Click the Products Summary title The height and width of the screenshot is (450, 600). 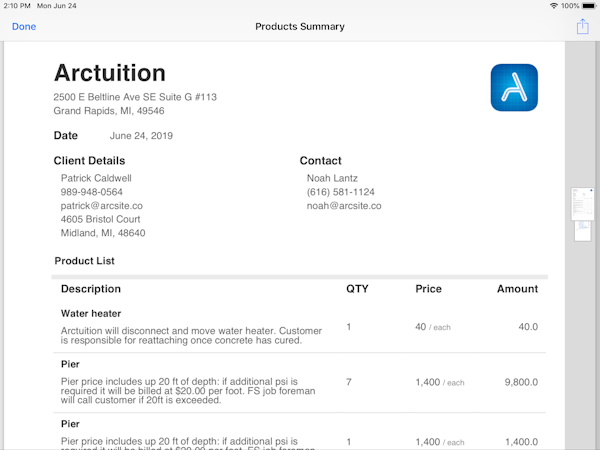pos(300,27)
